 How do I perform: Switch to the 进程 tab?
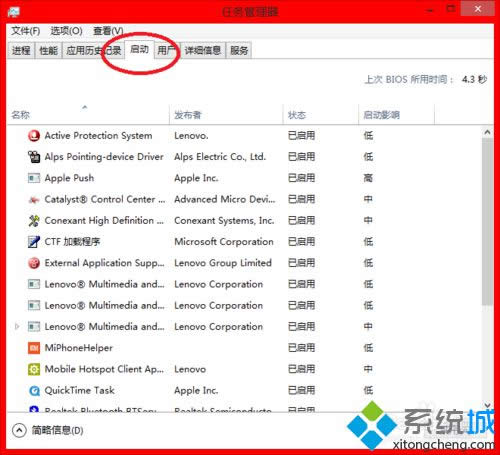point(21,51)
